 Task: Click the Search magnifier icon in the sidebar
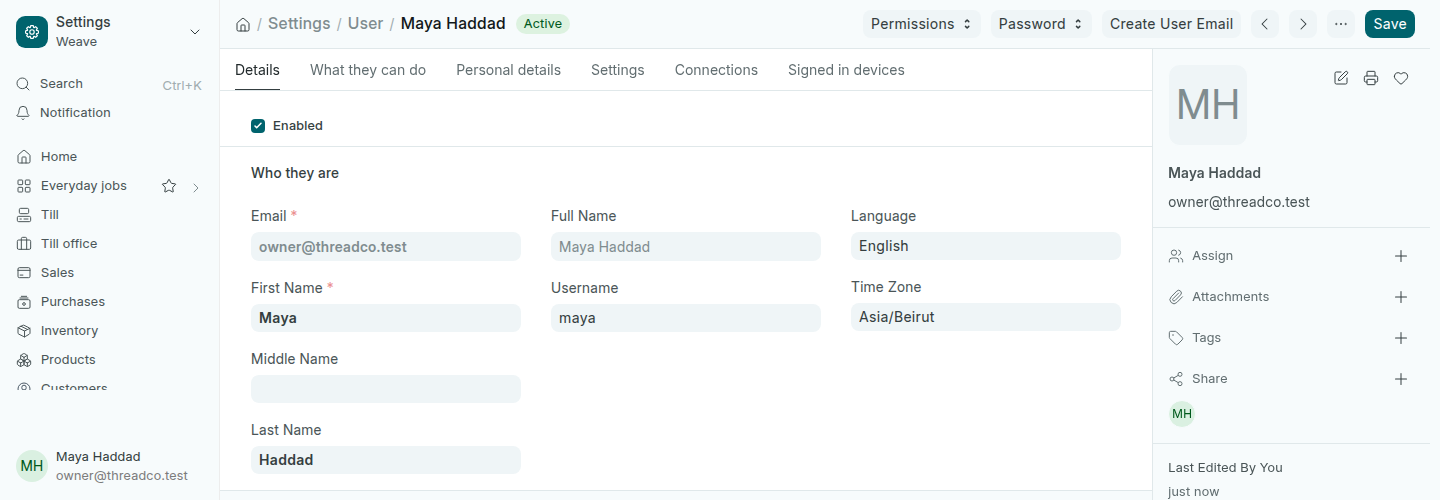pyautogui.click(x=23, y=84)
